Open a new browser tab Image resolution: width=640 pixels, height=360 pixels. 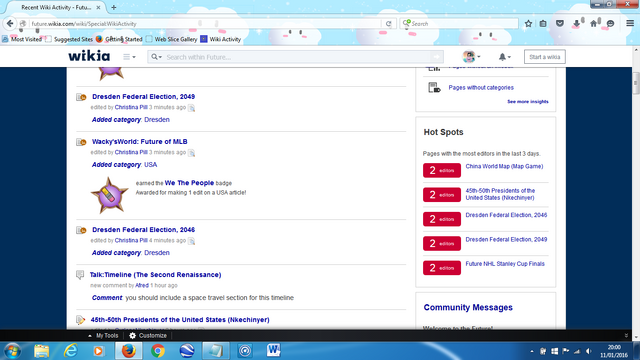pos(113,7)
